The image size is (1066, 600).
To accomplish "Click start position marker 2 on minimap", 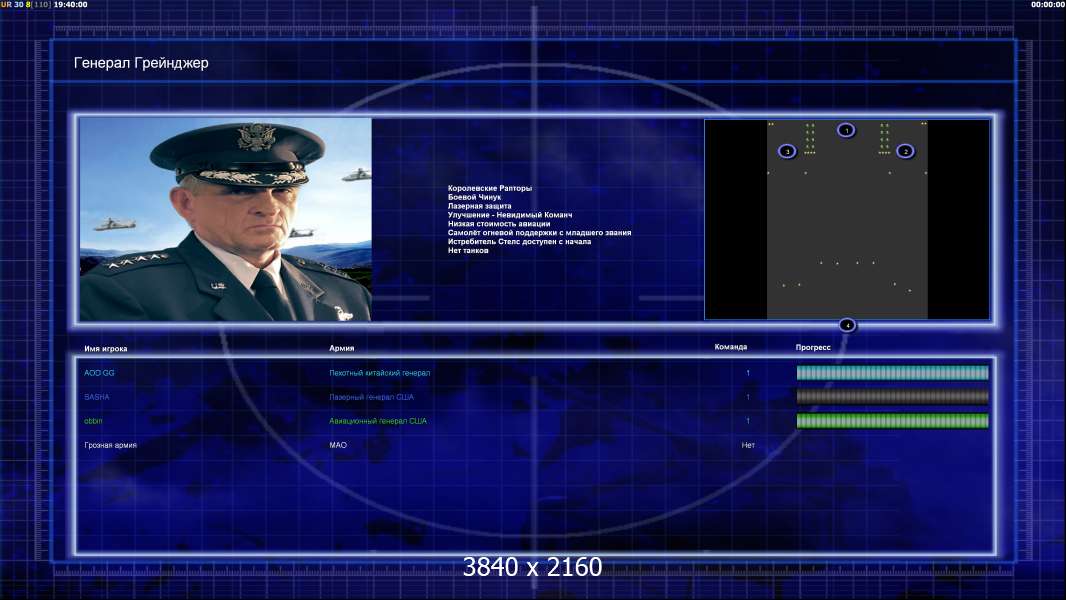I will 905,151.
